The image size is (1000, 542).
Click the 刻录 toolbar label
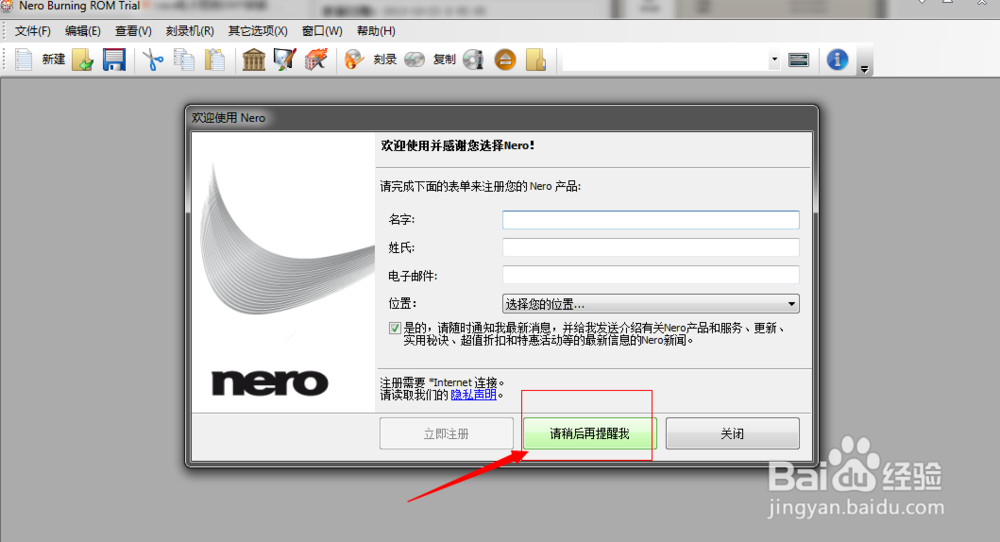(385, 59)
